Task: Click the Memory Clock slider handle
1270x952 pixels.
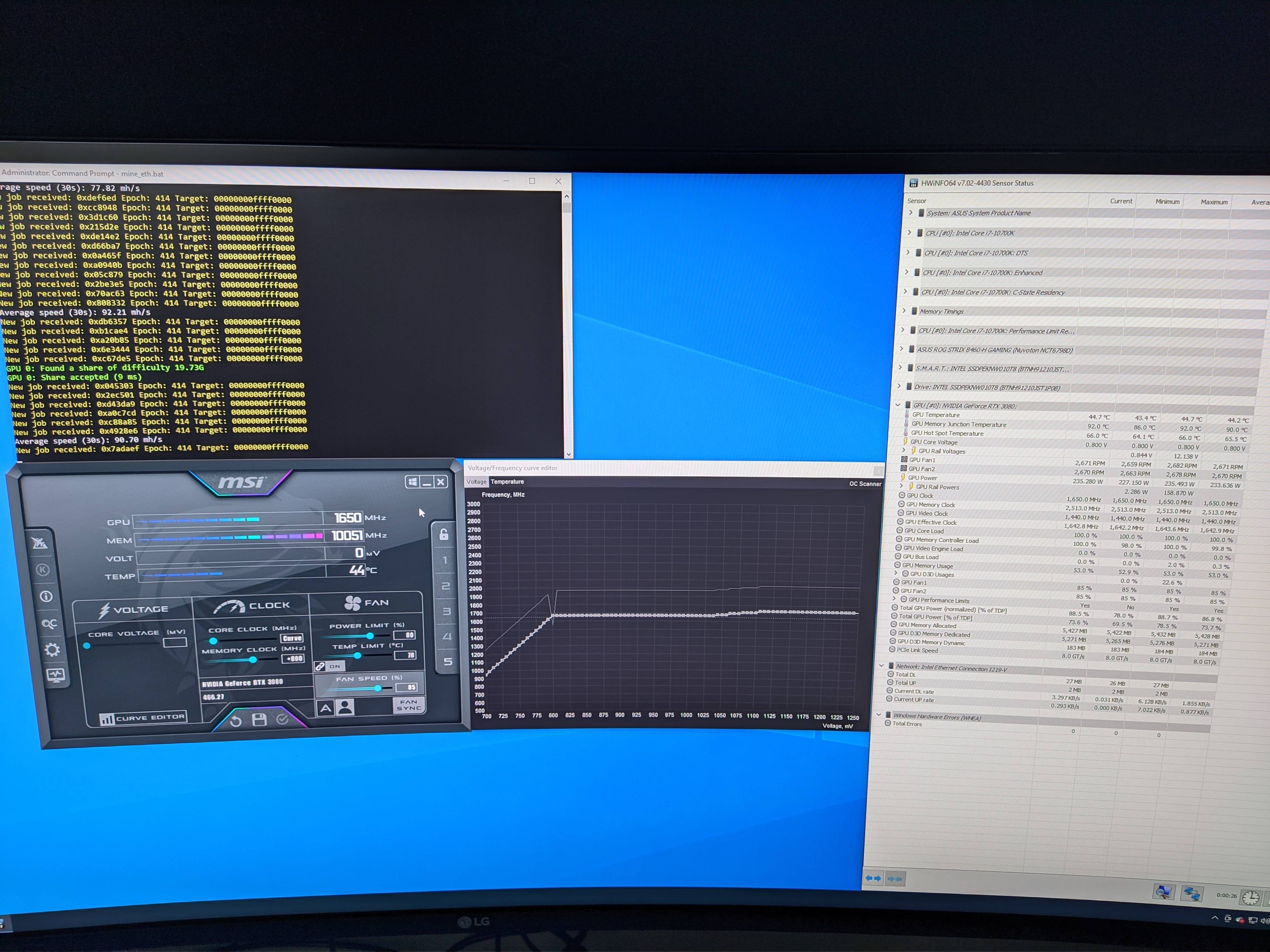Action: tap(253, 660)
